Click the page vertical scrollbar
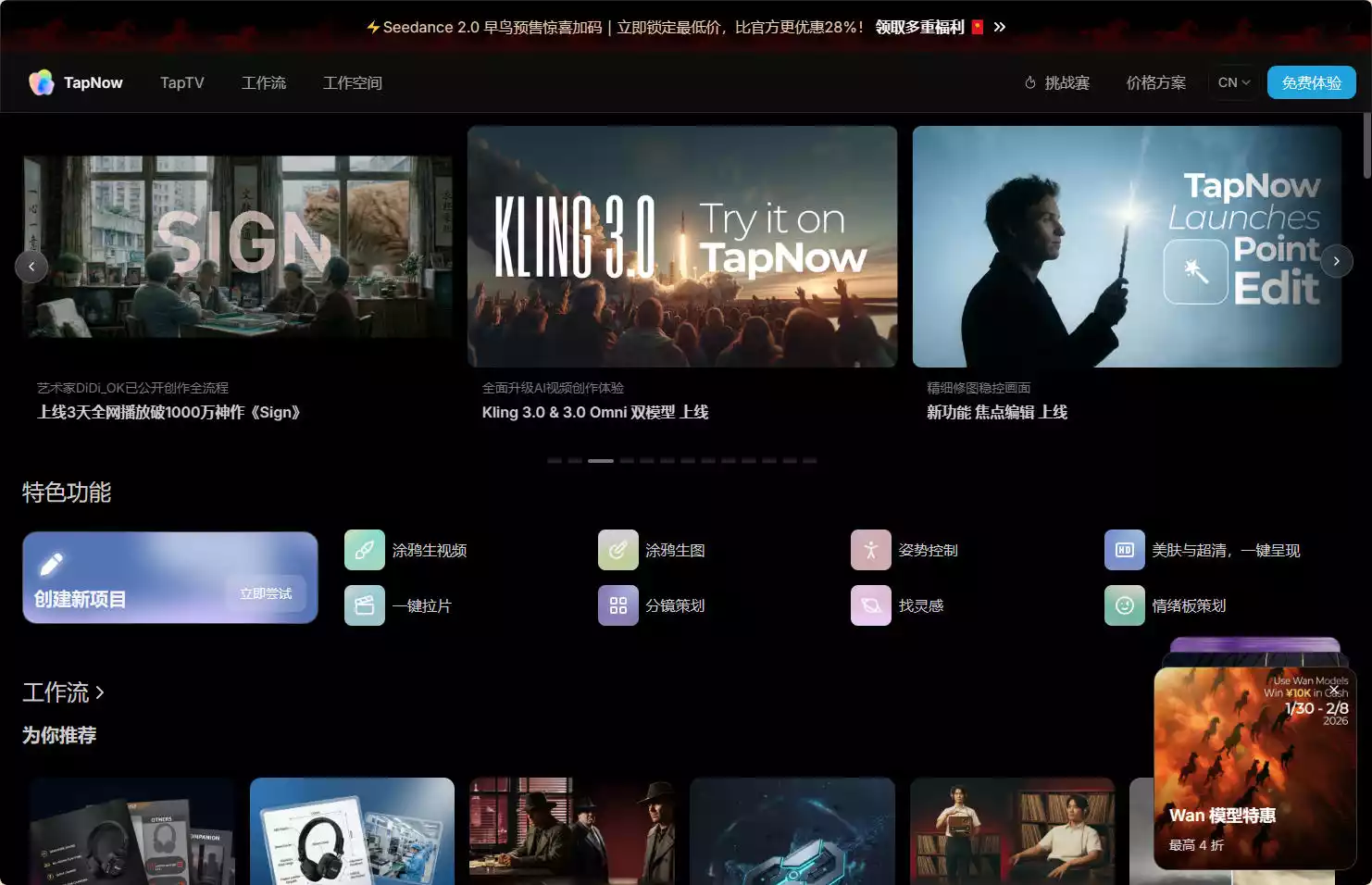1372x885 pixels. (x=1367, y=145)
